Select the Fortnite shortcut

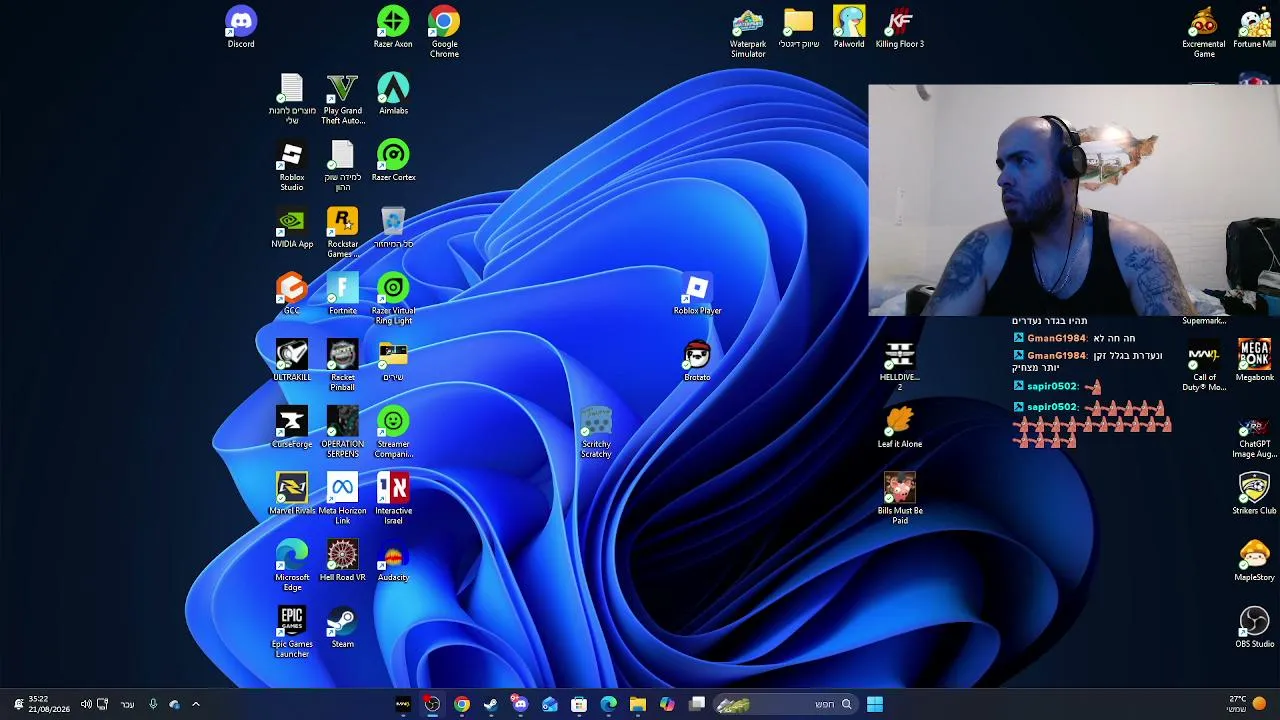click(x=342, y=295)
